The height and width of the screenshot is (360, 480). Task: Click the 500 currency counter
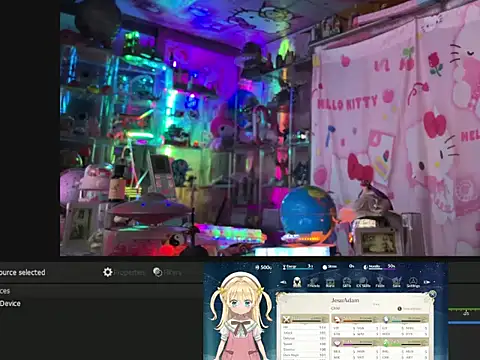click(264, 267)
